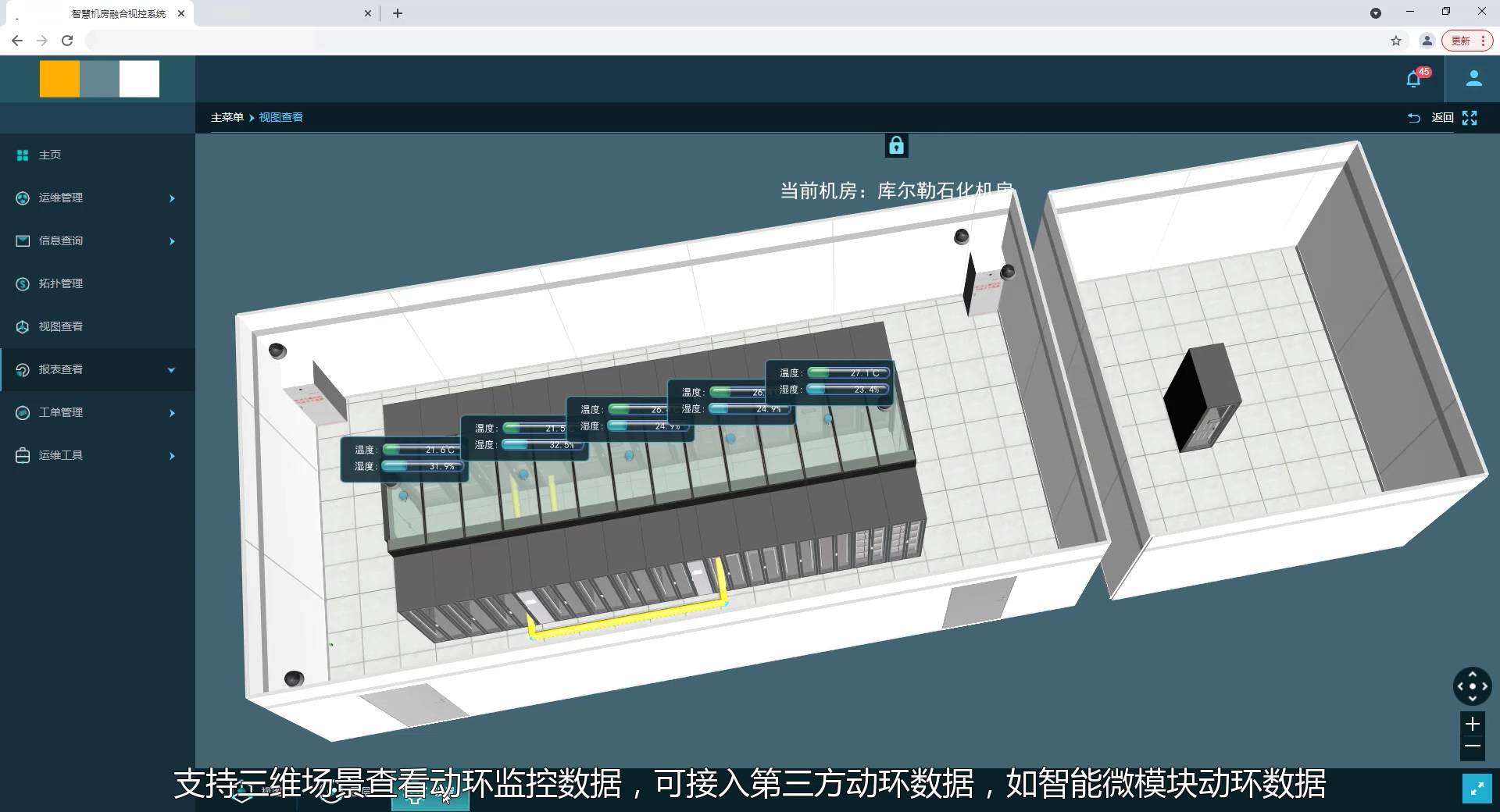Image resolution: width=1500 pixels, height=812 pixels.
Task: Zoom in with the plus button
Action: pos(1473,724)
